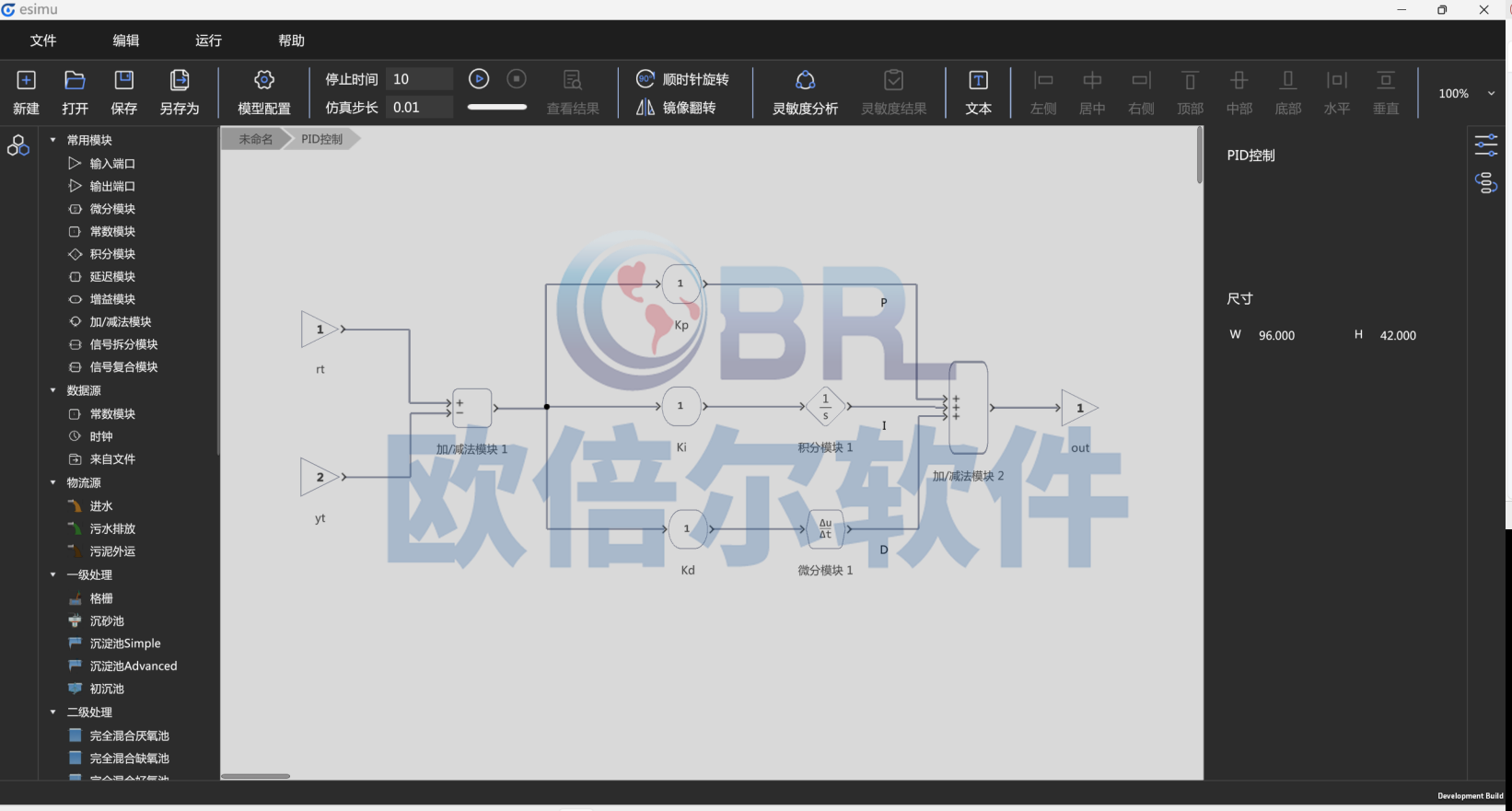The height and width of the screenshot is (811, 1512).
Task: Click the simulation progress bar
Action: click(497, 107)
